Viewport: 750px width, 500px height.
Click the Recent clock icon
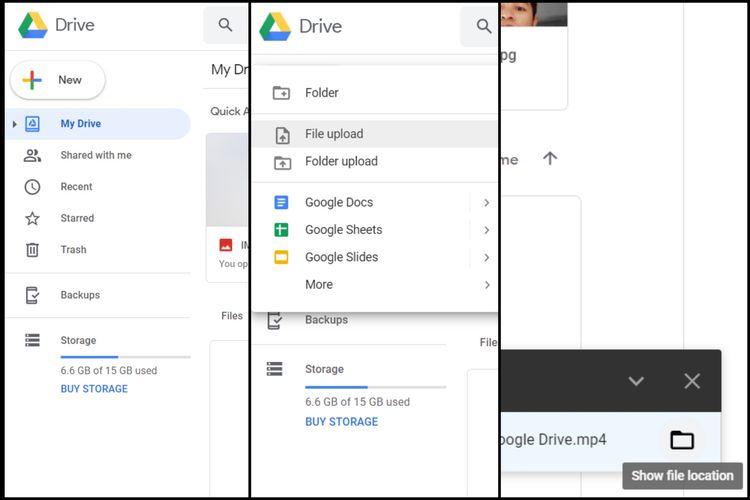click(32, 187)
